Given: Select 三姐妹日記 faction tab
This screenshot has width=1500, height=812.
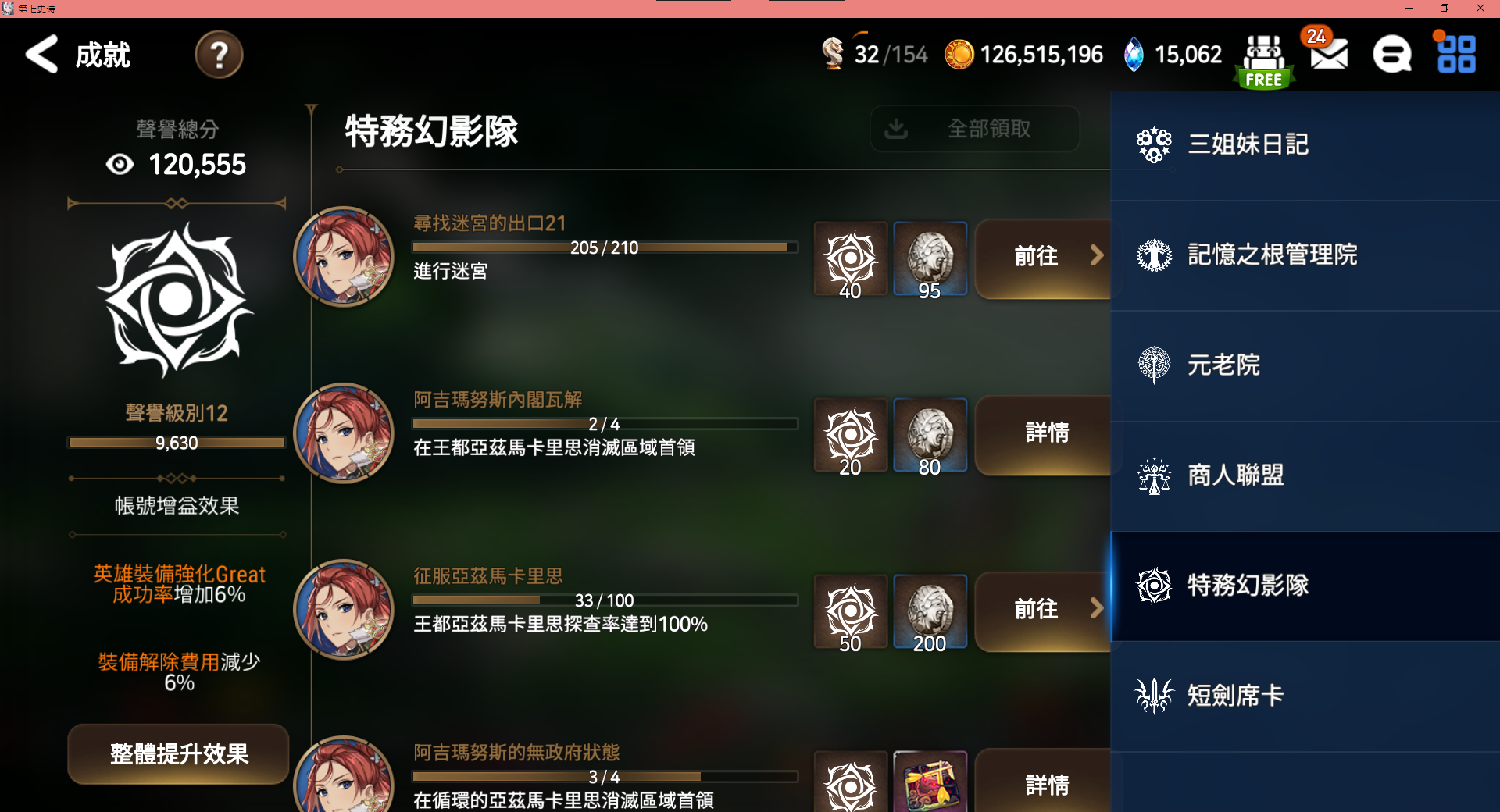Looking at the screenshot, I should point(1305,145).
